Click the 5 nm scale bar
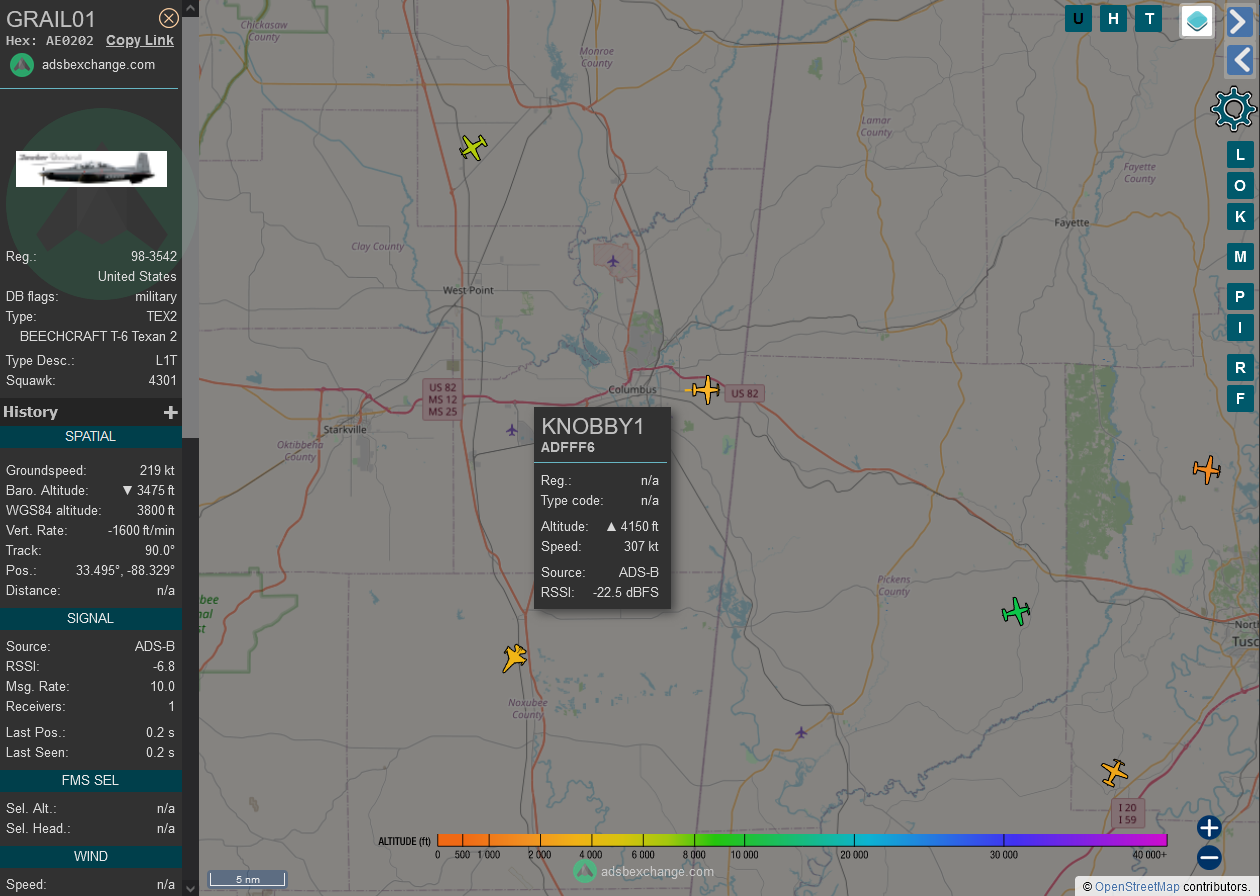This screenshot has width=1260, height=896. coord(247,879)
